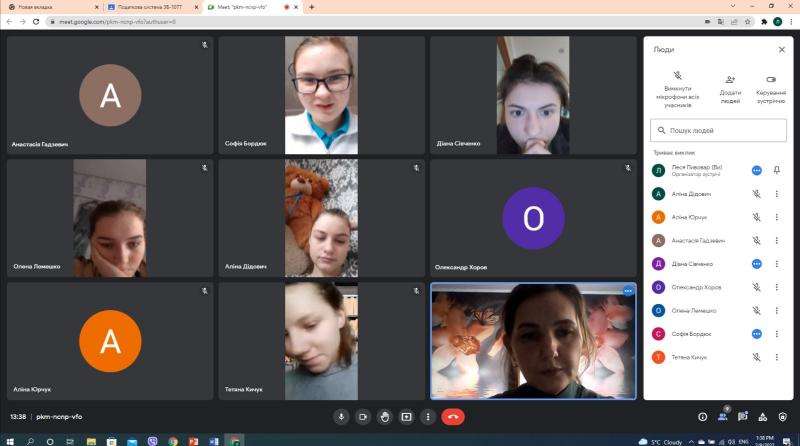Open the host controls shield icon
The width and height of the screenshot is (800, 446).
[x=783, y=416]
